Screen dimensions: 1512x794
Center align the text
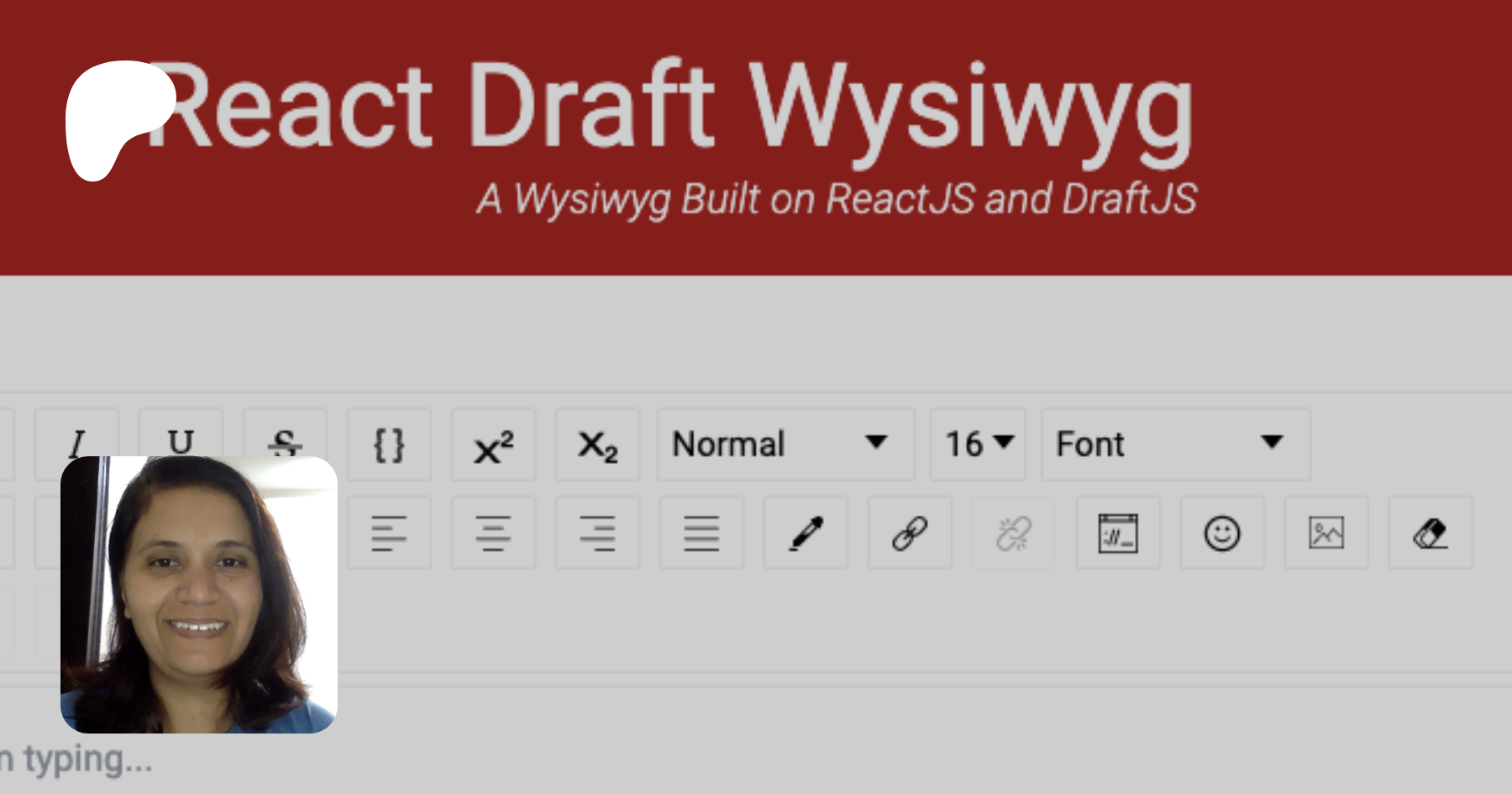(493, 534)
